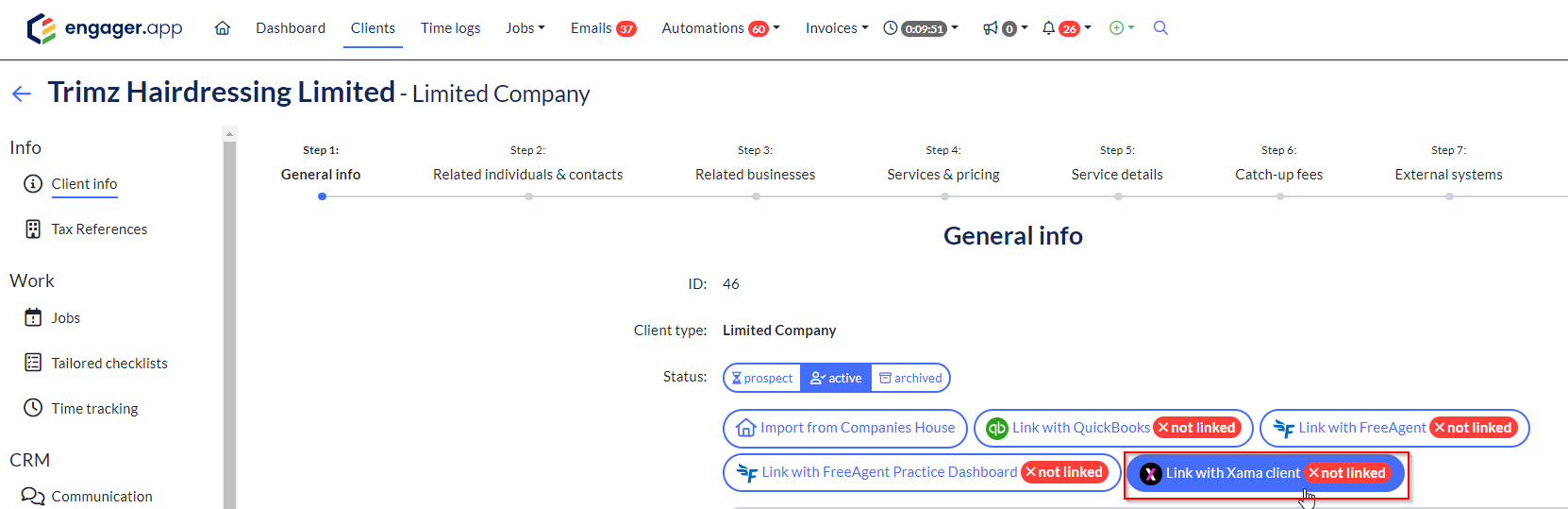
Task: Expand the Jobs dropdown menu
Action: (x=525, y=28)
